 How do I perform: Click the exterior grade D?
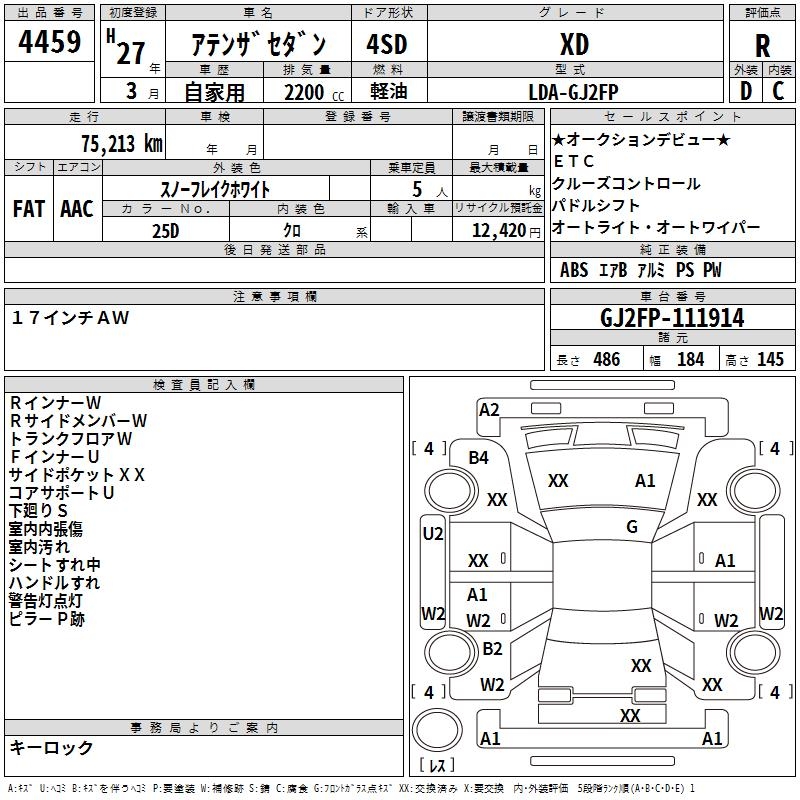click(746, 91)
